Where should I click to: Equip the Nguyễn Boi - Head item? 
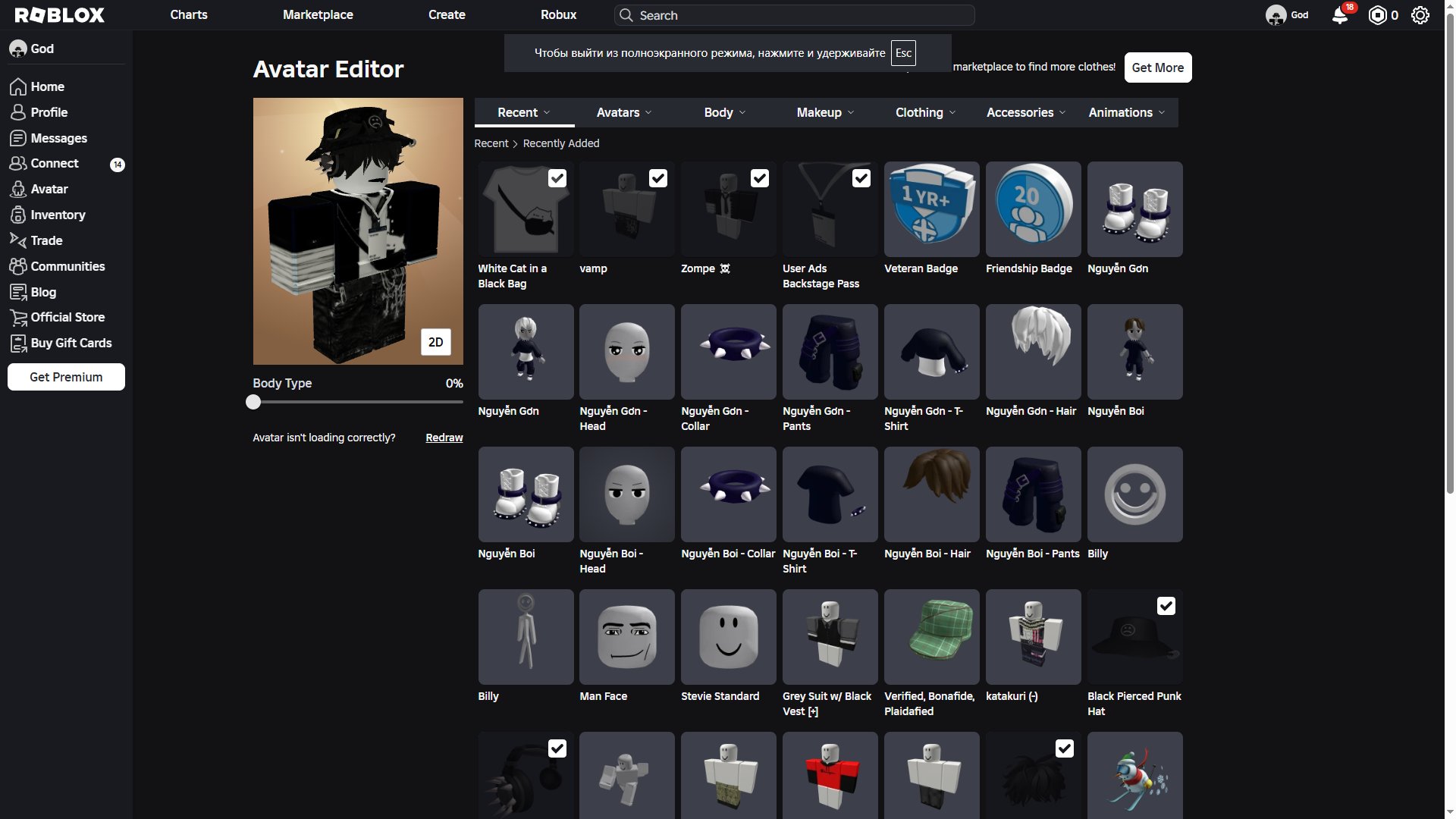[627, 494]
